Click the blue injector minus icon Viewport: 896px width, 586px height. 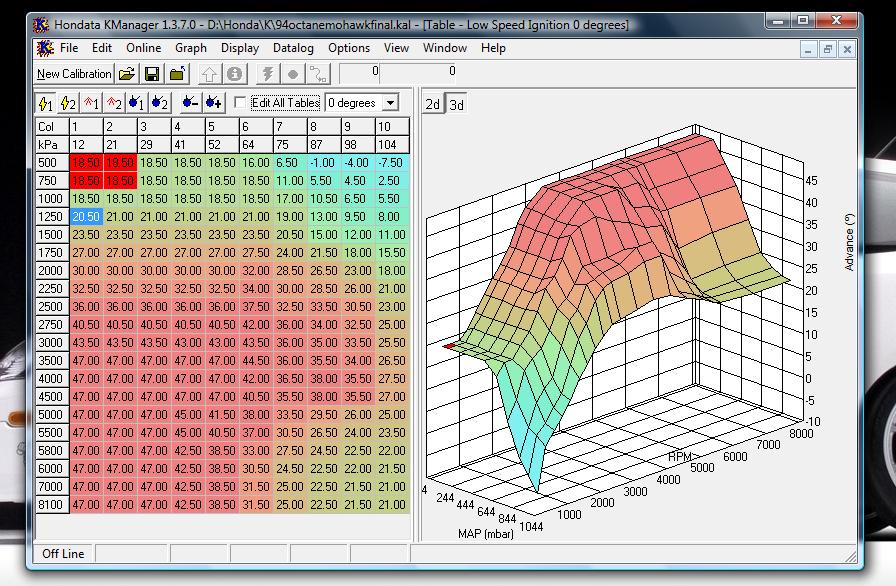tap(190, 103)
